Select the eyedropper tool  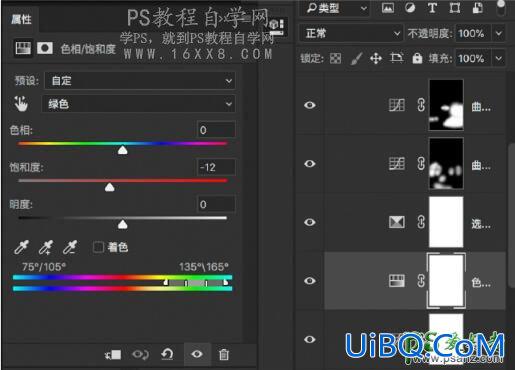pos(22,247)
